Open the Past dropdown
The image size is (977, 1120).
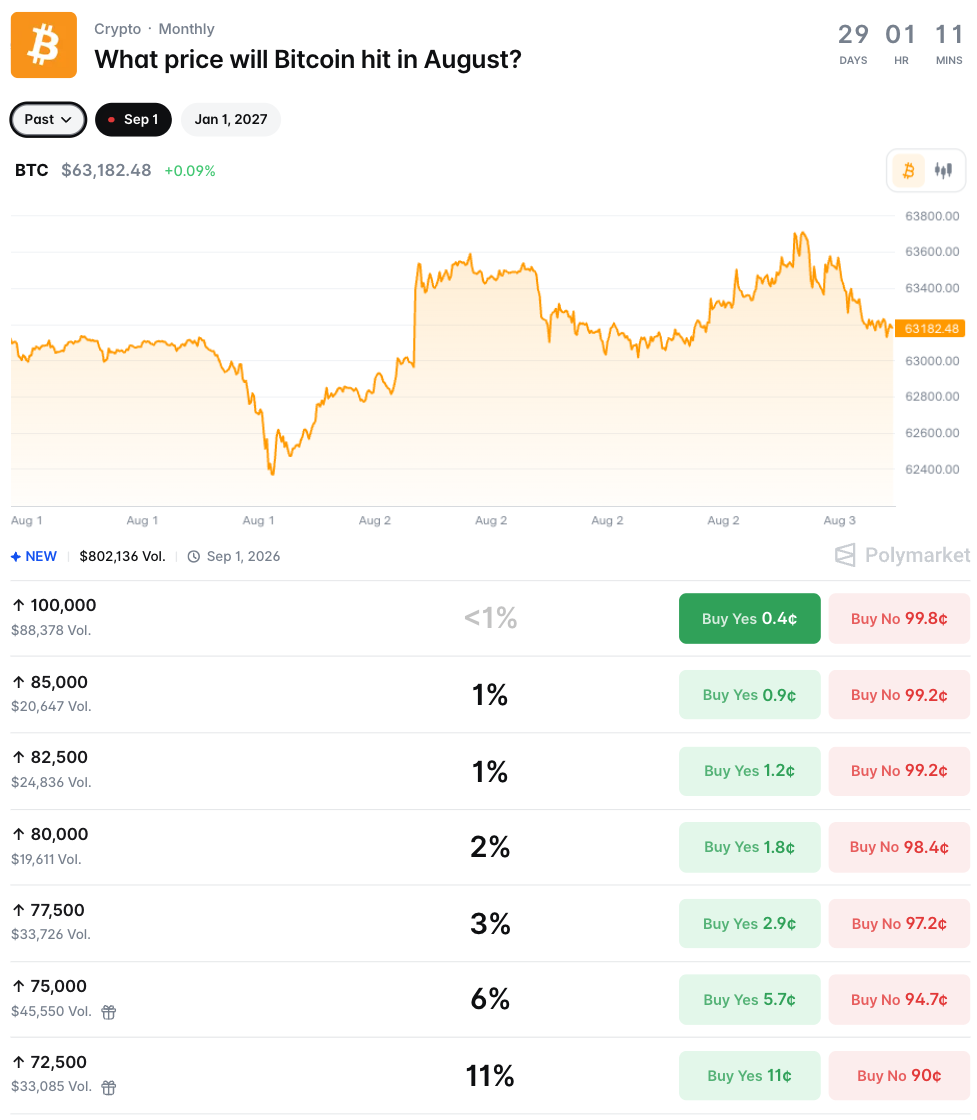tap(48, 119)
